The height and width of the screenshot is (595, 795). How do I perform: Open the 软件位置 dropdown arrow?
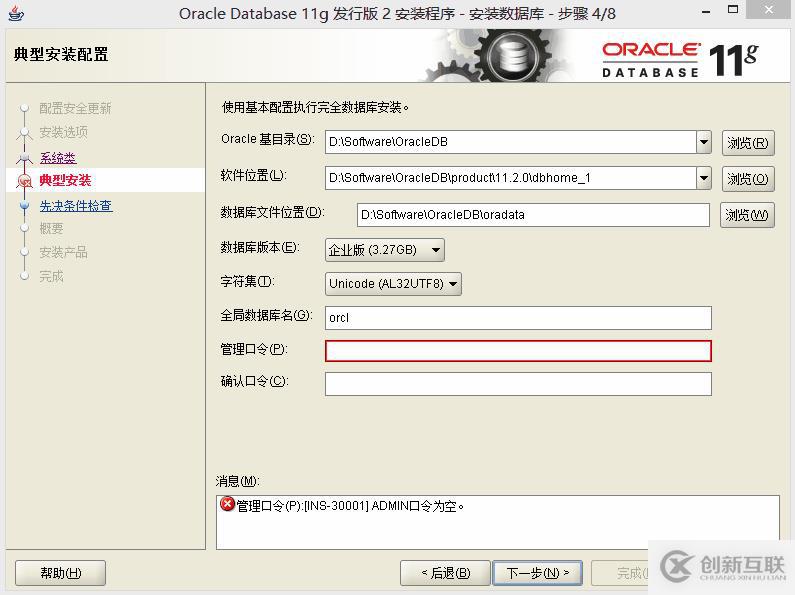704,178
